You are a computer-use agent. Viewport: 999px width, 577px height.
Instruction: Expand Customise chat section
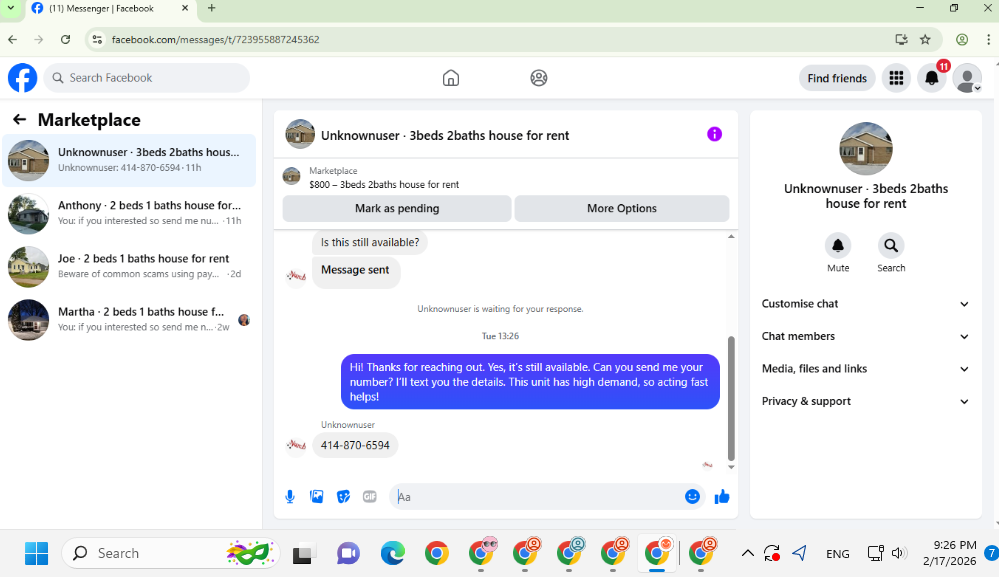[865, 304]
